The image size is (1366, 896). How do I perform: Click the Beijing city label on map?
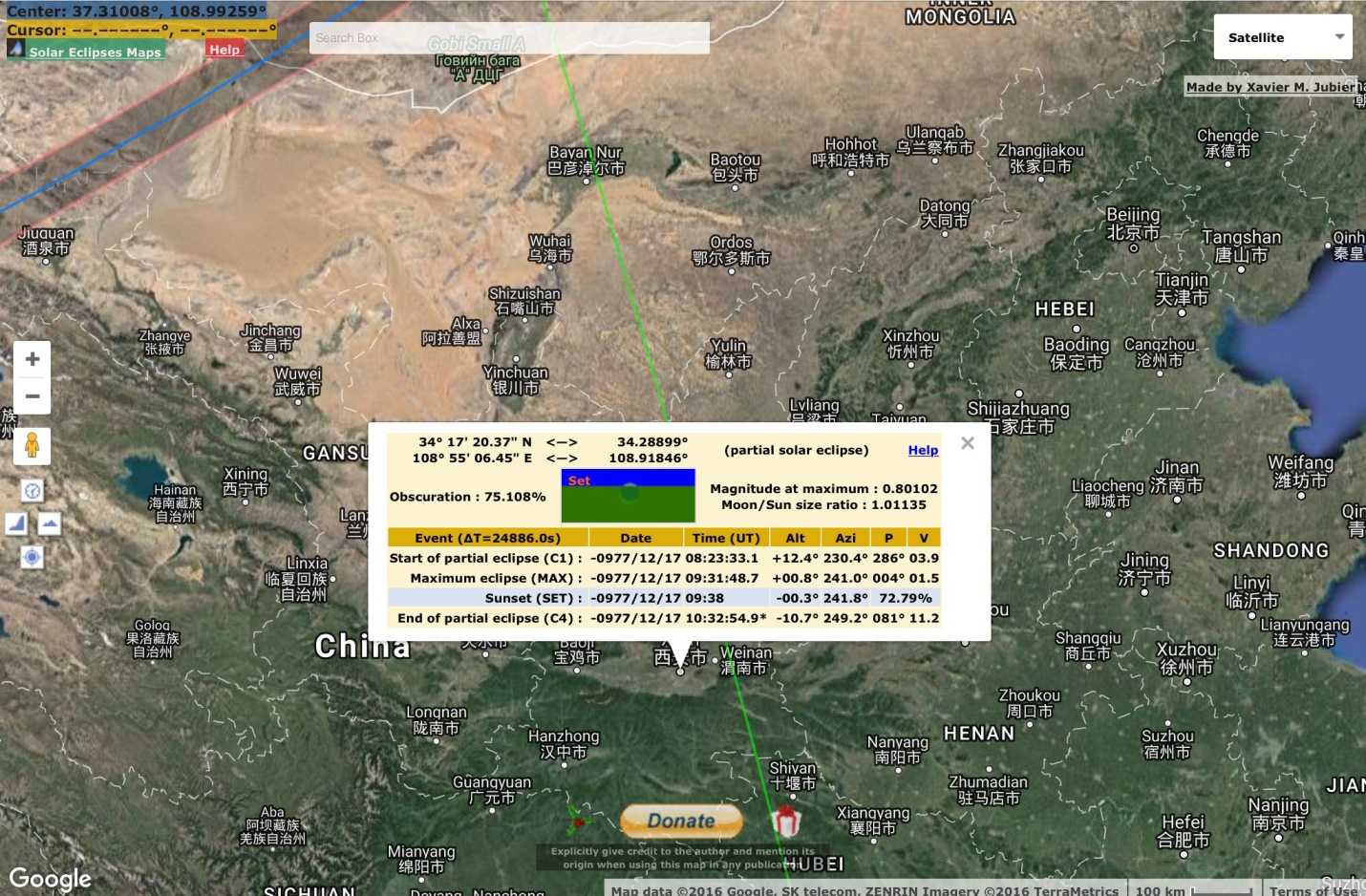click(x=1133, y=224)
